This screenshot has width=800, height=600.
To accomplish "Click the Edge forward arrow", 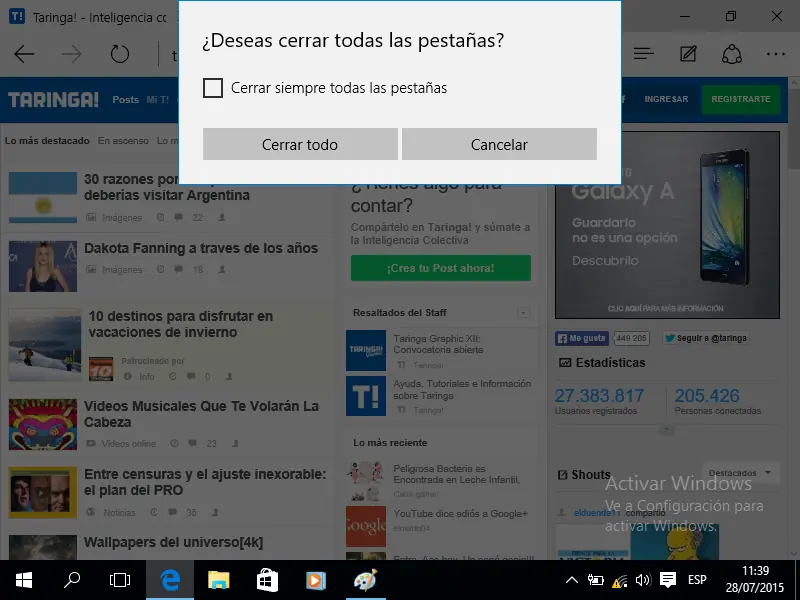I will (72, 54).
